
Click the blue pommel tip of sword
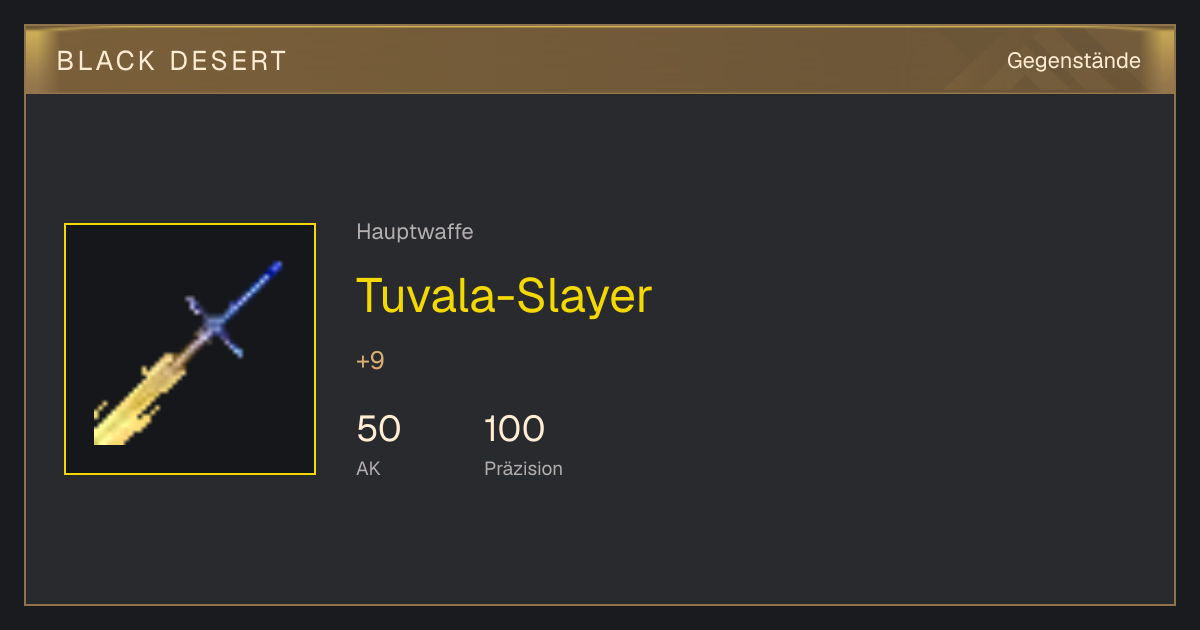click(276, 267)
